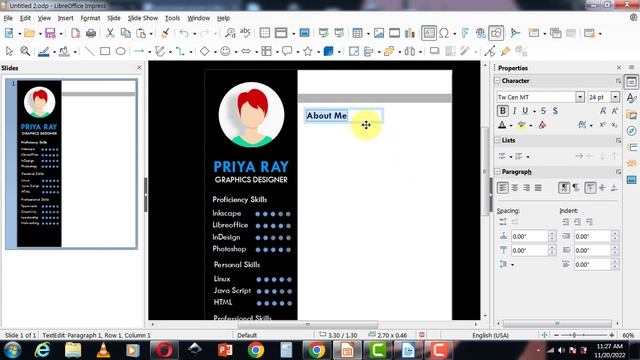Insert special character omega icon
The image size is (640, 360).
(x=444, y=33)
